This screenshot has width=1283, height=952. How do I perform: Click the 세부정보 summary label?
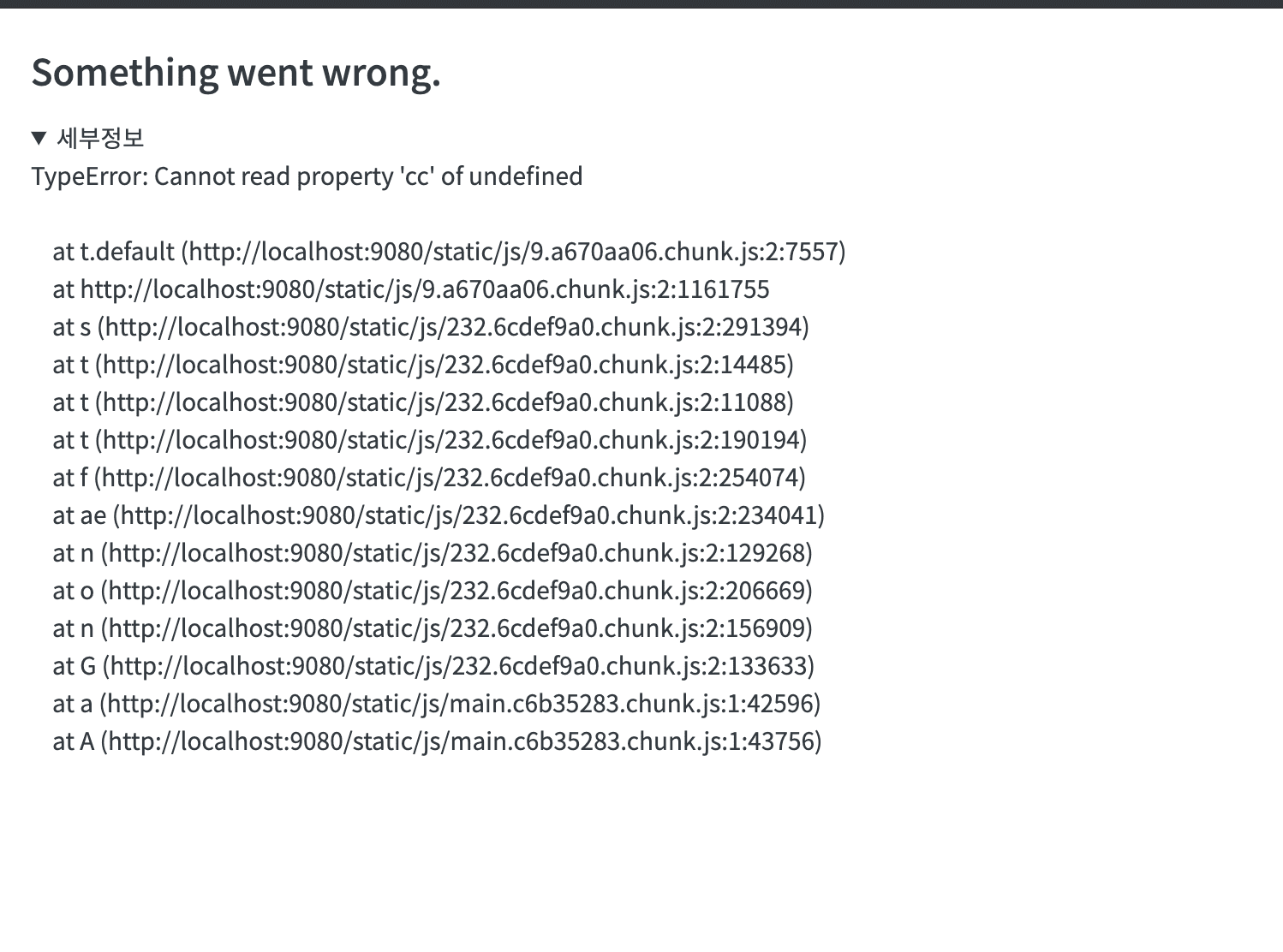[x=100, y=138]
